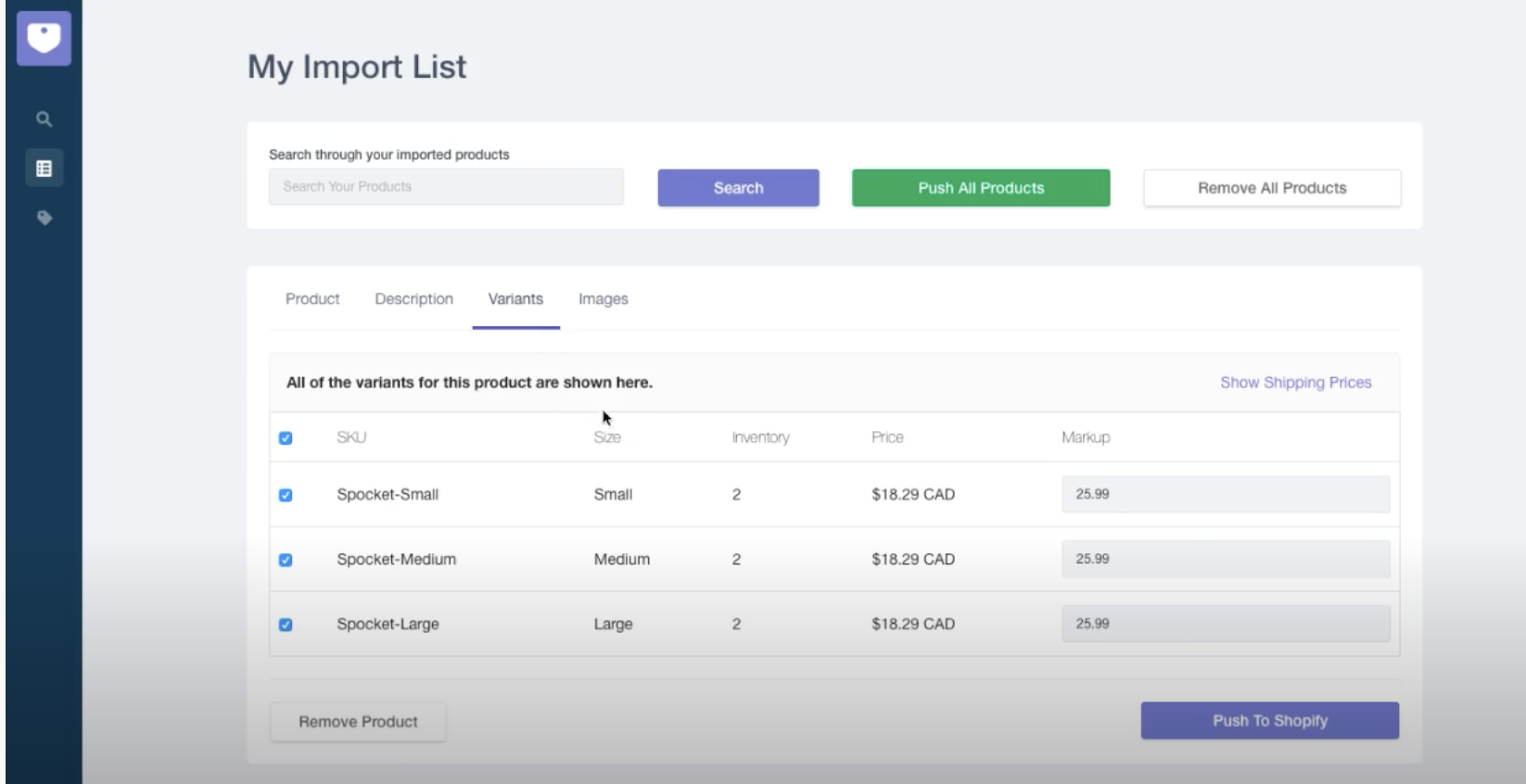
Task: Click the tag icon in sidebar
Action: click(44, 218)
